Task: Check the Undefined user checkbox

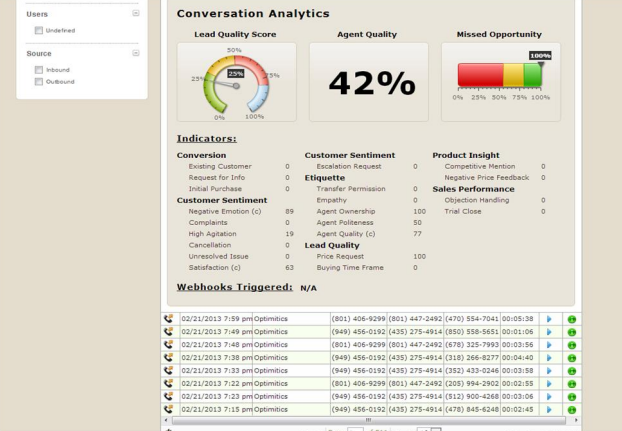Action: tap(38, 31)
